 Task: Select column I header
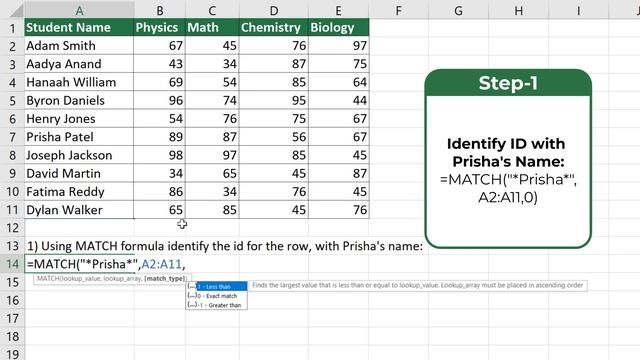point(578,10)
